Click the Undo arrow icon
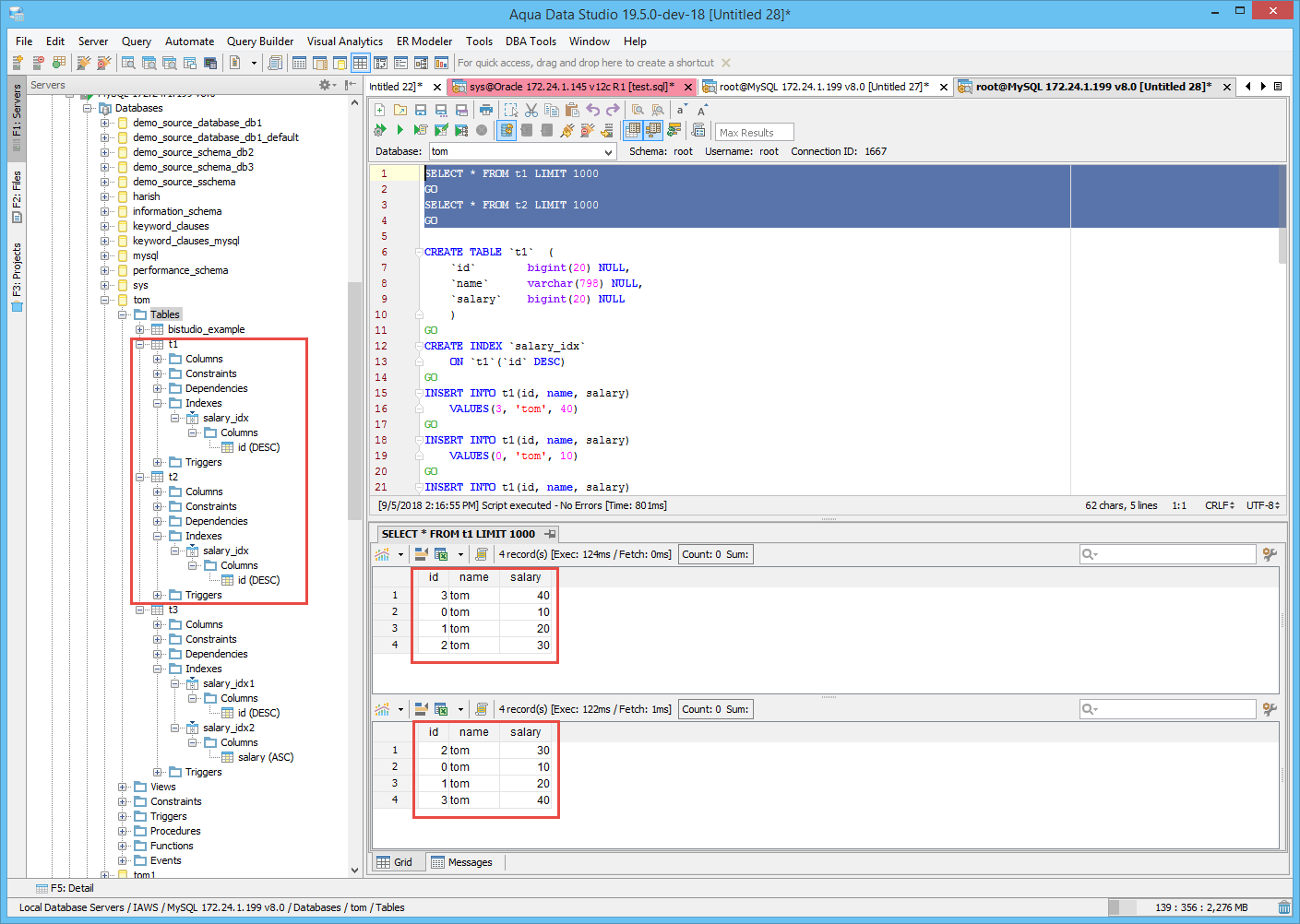 tap(592, 110)
